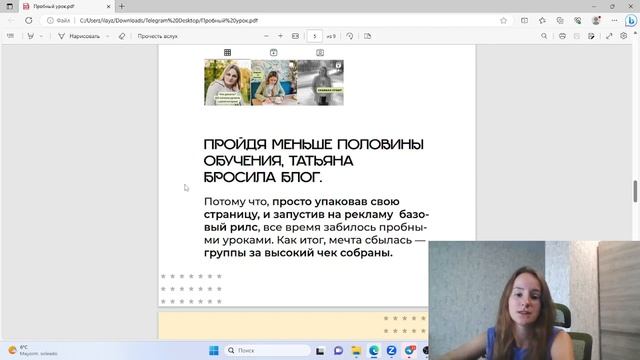Click first post thumbnail of woman outdoors

pos(227,82)
